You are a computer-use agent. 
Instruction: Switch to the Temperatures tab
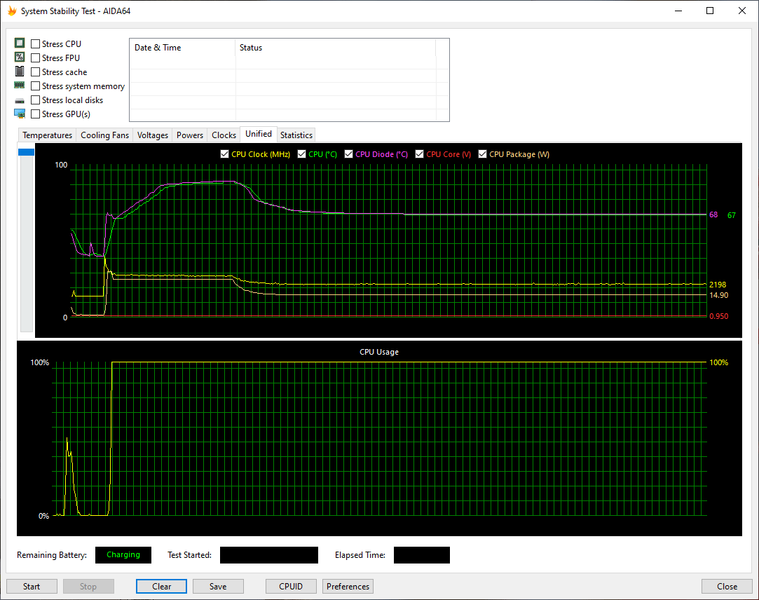click(47, 135)
